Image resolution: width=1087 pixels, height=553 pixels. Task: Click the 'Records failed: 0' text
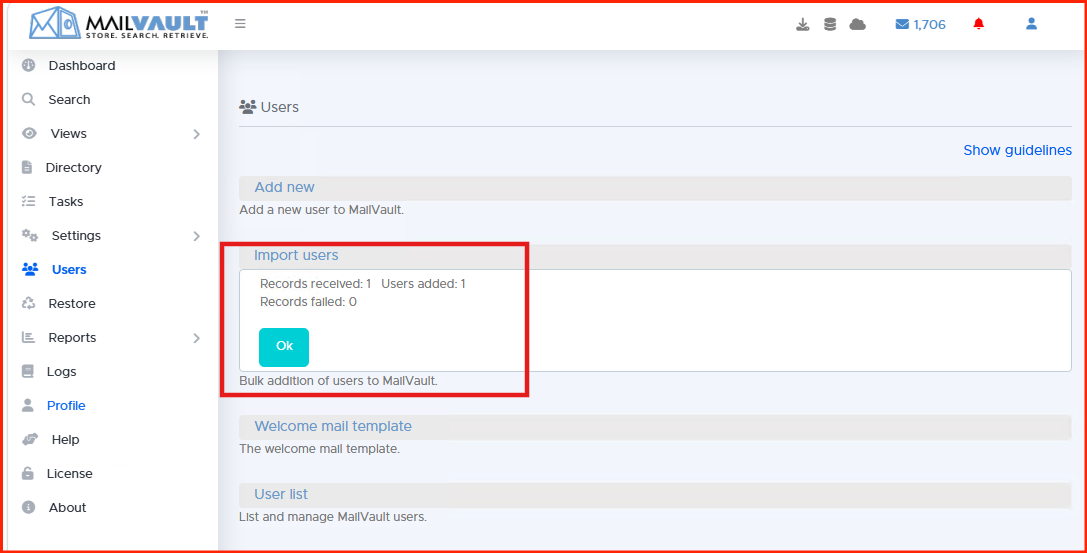click(x=308, y=301)
